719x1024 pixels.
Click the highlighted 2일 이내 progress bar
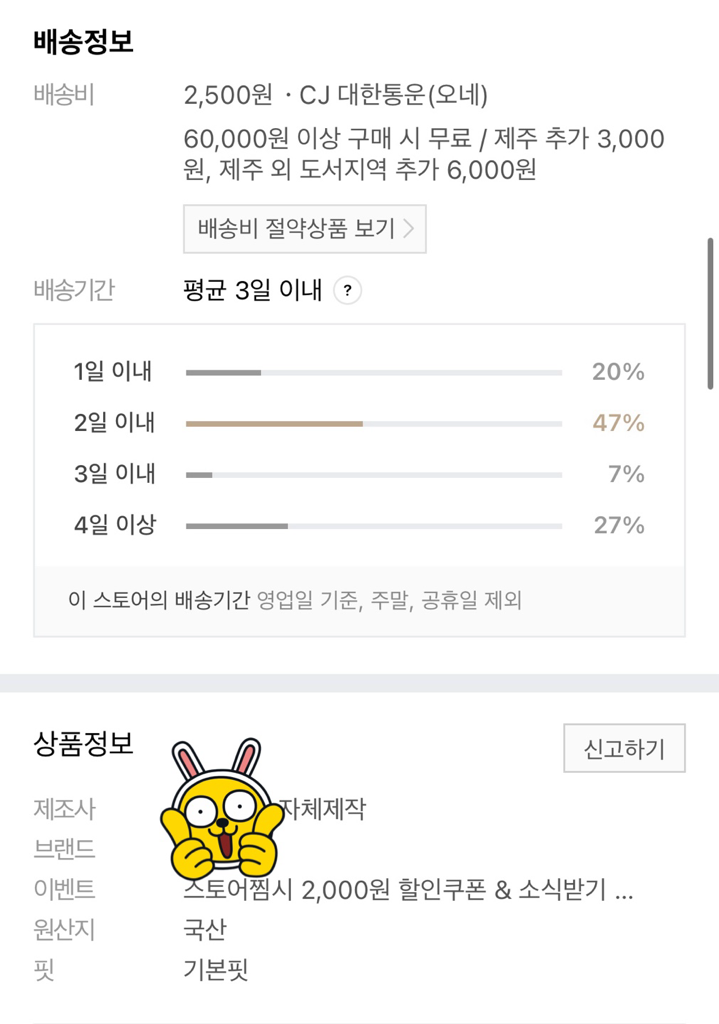click(x=373, y=424)
